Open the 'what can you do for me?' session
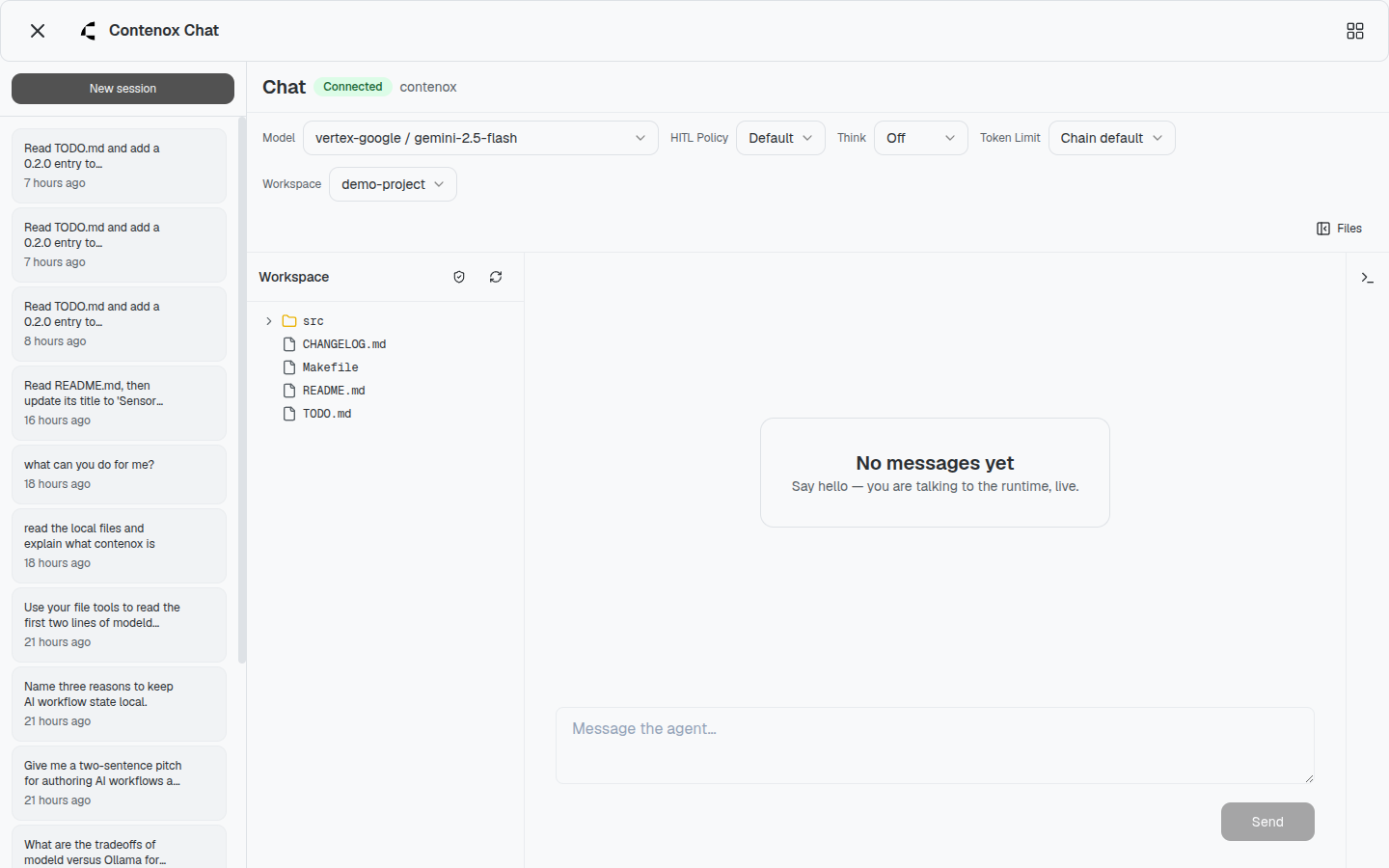 [119, 475]
